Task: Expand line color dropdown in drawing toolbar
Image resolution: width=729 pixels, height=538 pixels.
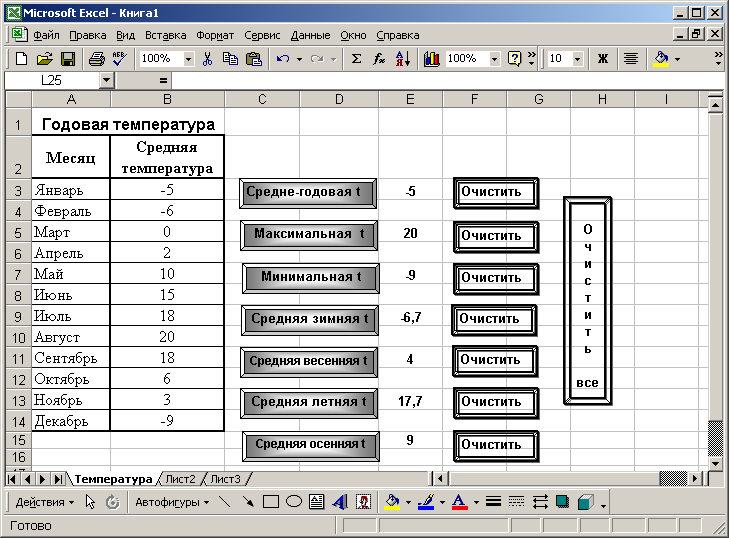Action: (x=442, y=502)
